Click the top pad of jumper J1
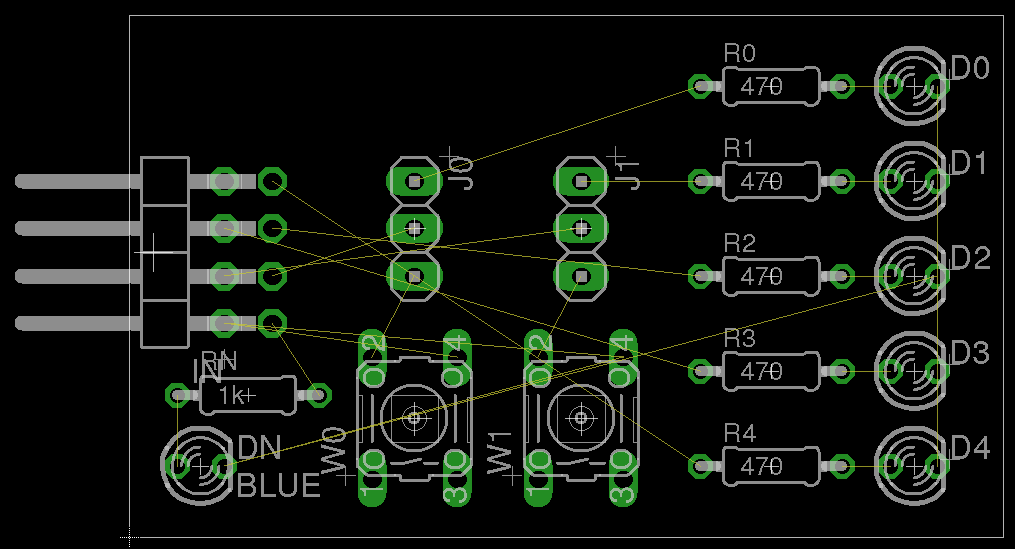This screenshot has width=1015, height=549. pos(581,181)
